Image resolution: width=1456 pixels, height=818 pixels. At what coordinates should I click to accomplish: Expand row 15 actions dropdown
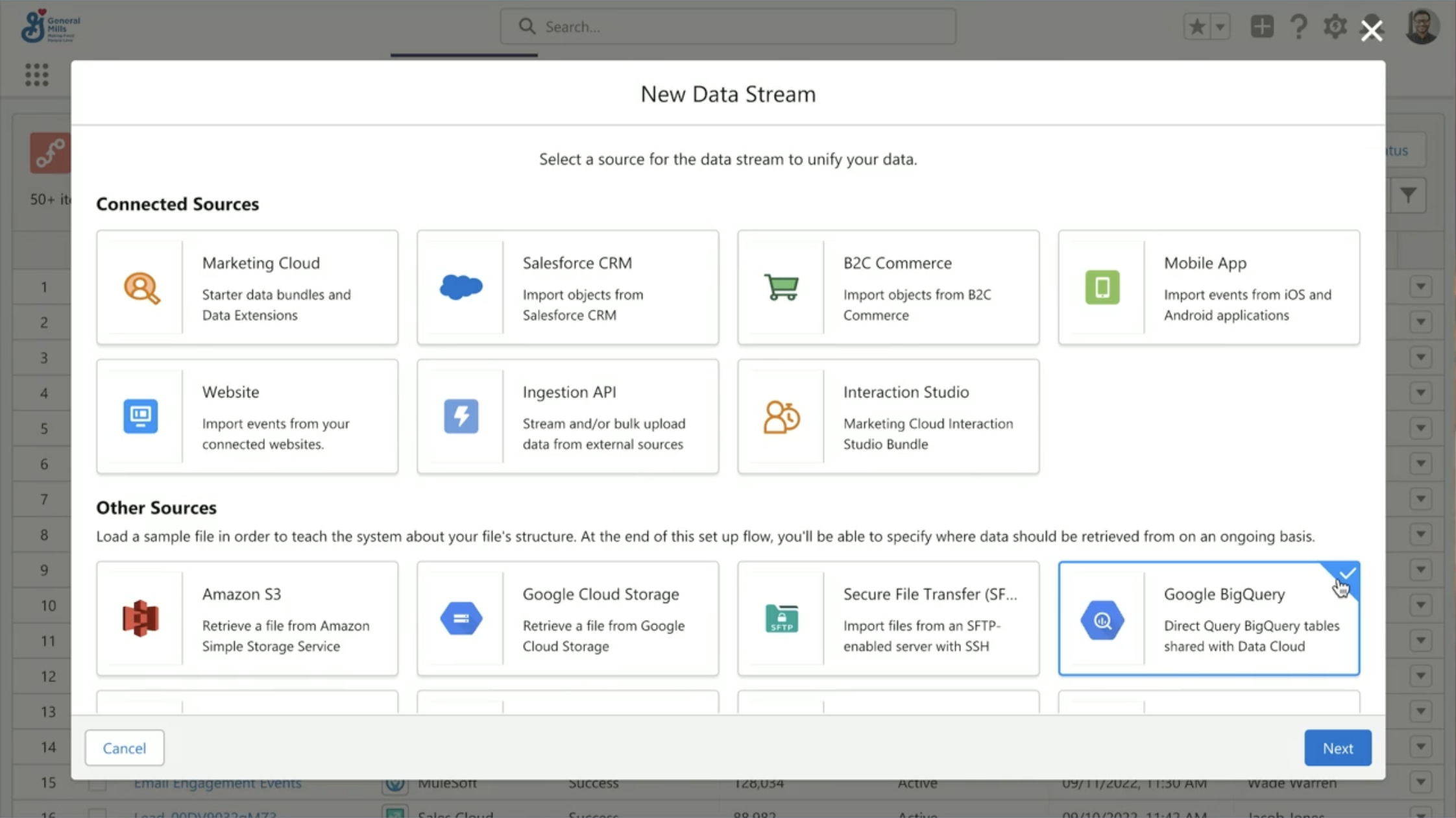(1420, 782)
